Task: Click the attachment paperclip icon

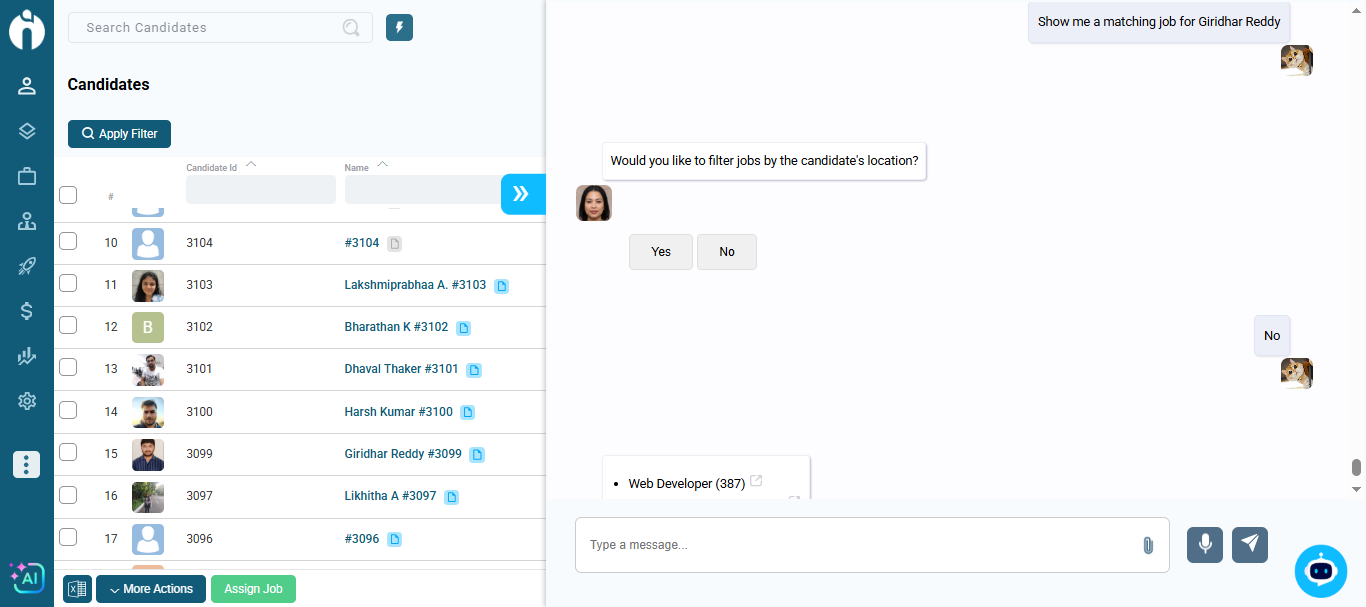Action: 1147,545
